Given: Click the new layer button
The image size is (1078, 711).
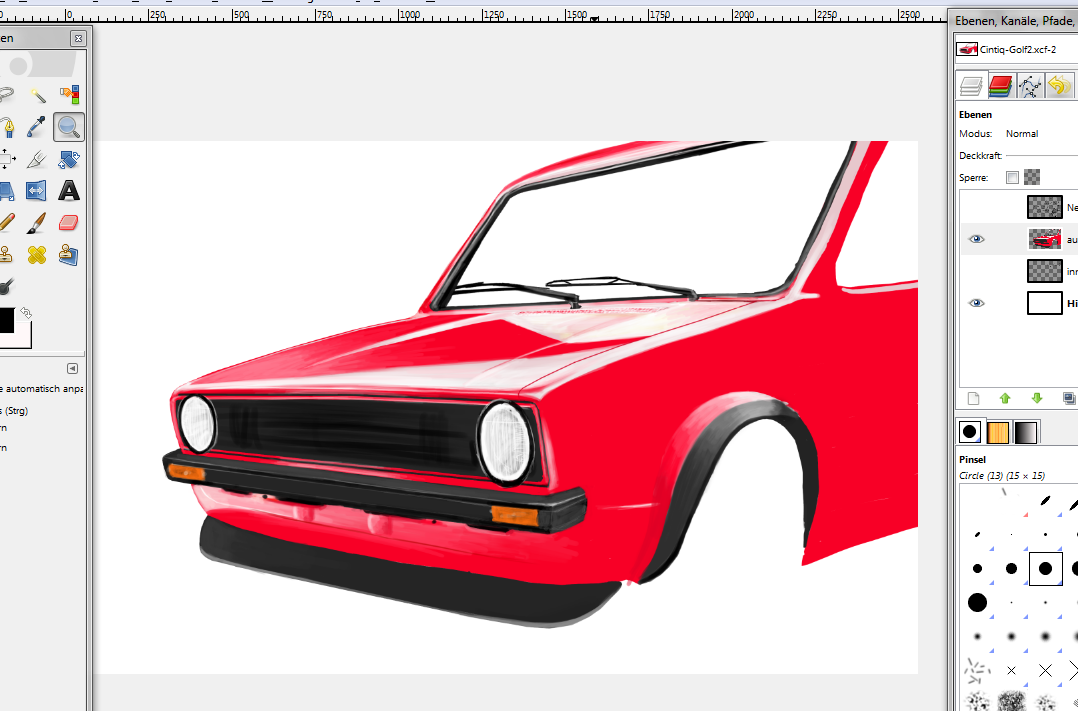Looking at the screenshot, I should click(973, 398).
